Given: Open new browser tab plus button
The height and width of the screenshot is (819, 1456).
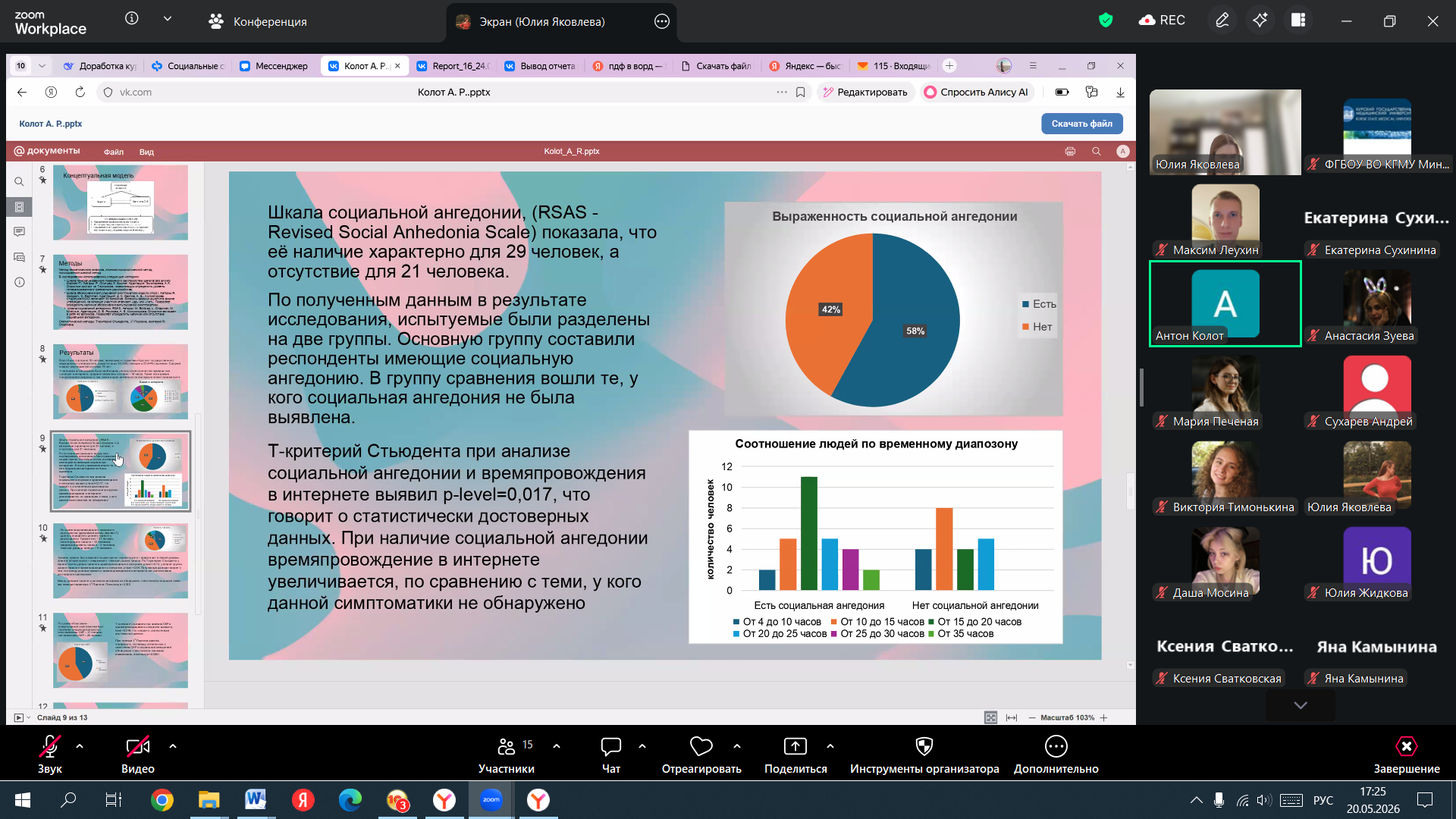Looking at the screenshot, I should click(949, 66).
